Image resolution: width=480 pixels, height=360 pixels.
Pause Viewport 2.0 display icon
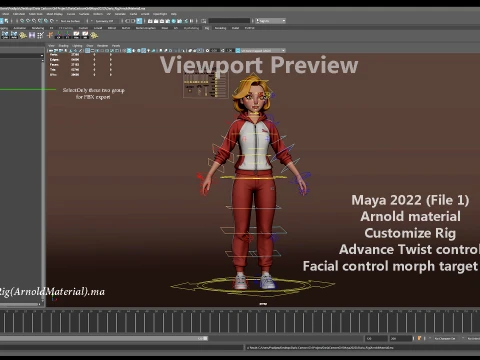click(192, 21)
